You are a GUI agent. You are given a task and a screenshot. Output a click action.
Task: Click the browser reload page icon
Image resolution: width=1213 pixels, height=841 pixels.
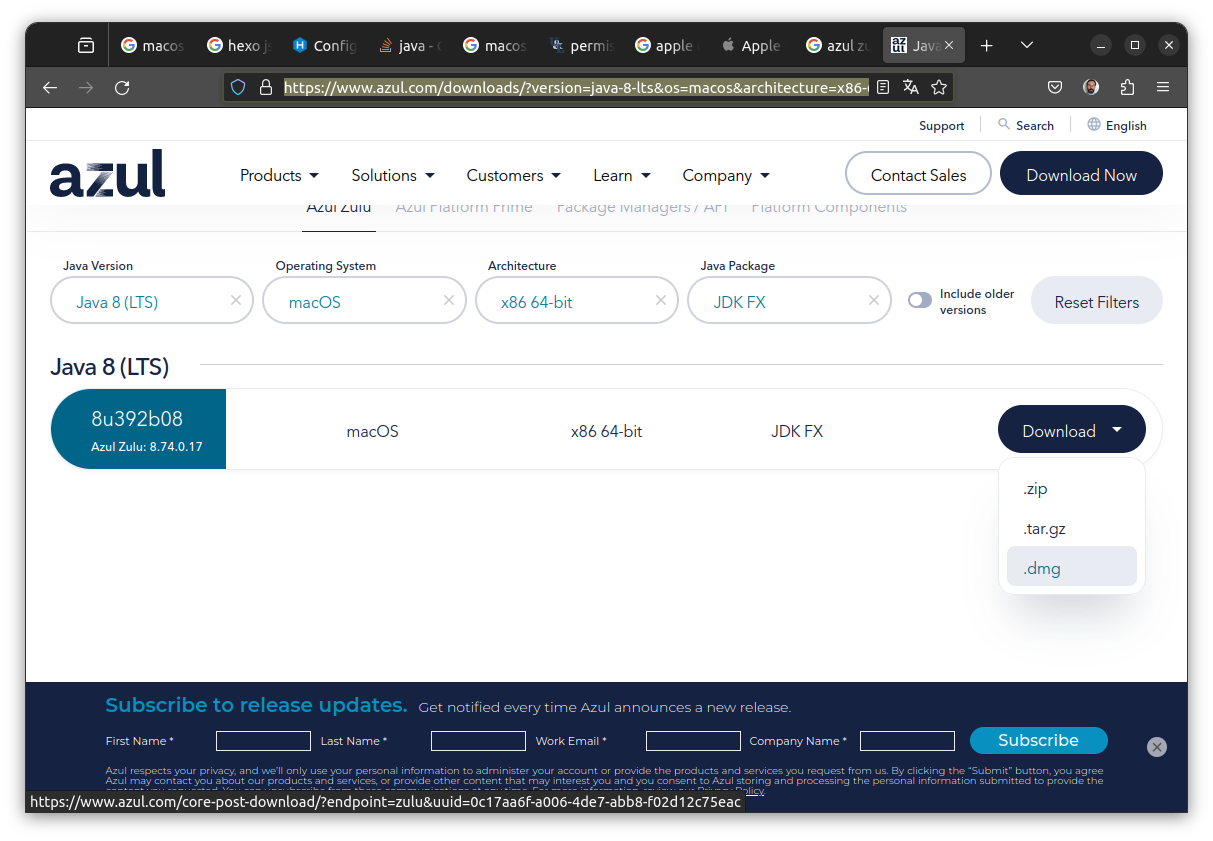(x=122, y=88)
